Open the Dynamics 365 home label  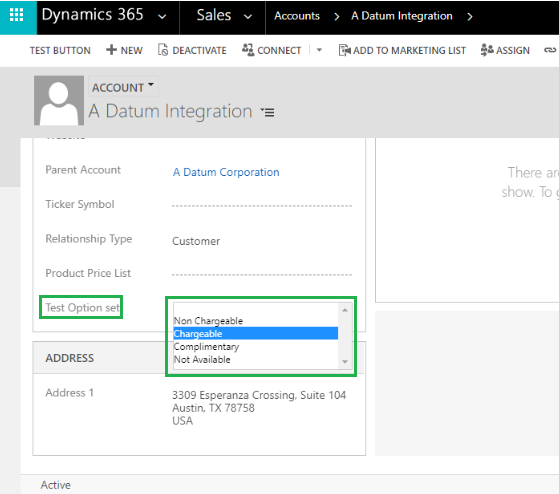[92, 15]
